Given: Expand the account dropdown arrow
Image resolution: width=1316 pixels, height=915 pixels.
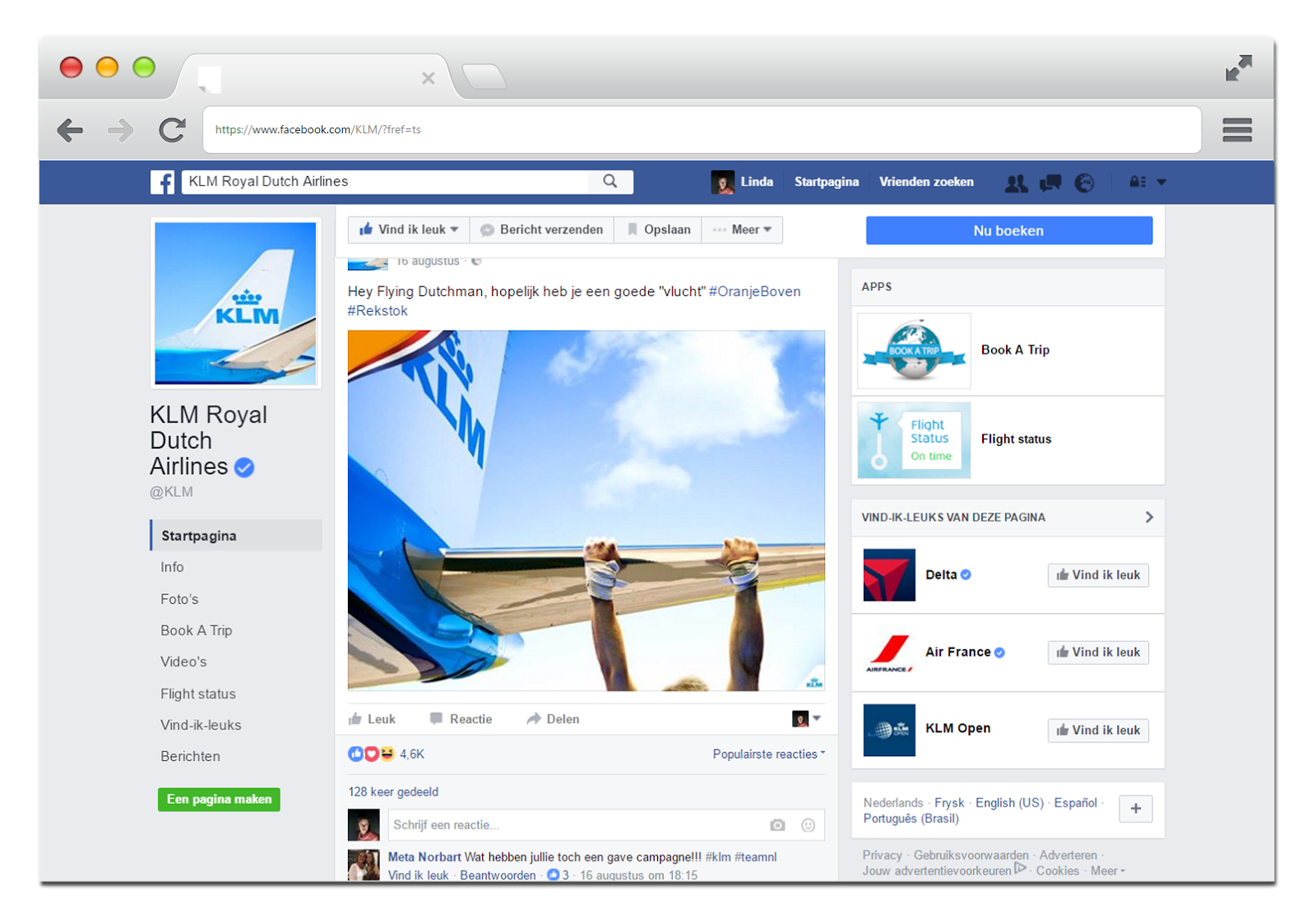Looking at the screenshot, I should click(x=1161, y=182).
